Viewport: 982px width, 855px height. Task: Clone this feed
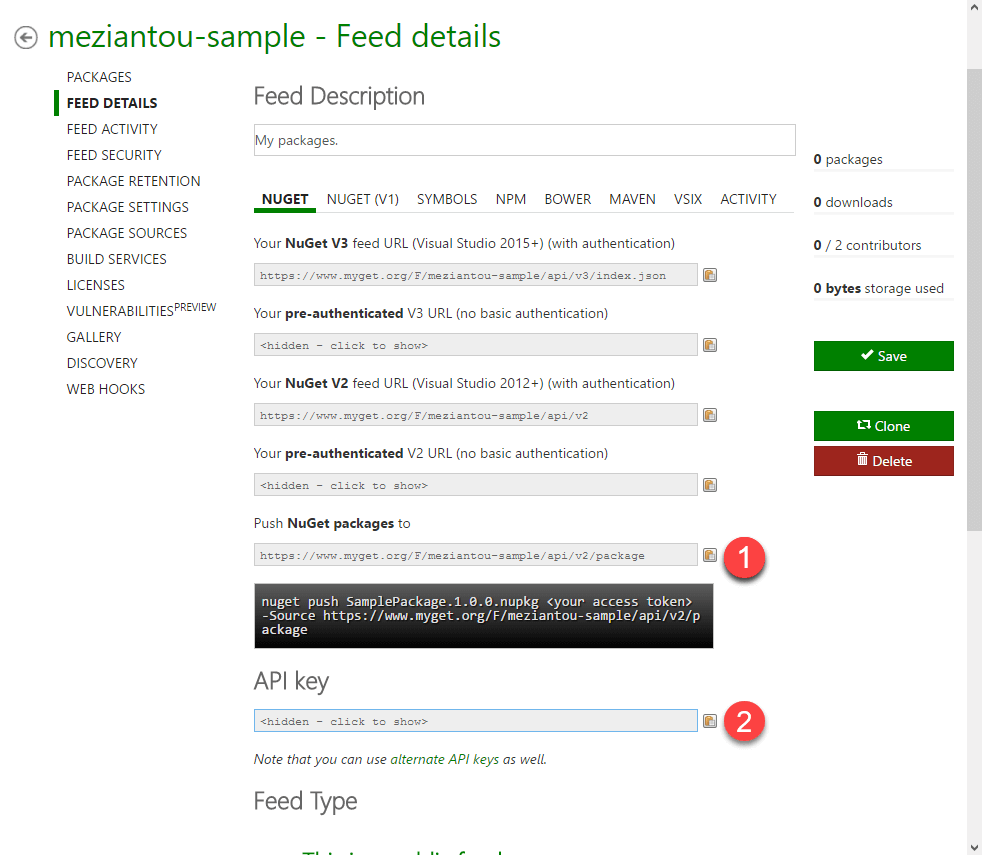pyautogui.click(x=883, y=426)
